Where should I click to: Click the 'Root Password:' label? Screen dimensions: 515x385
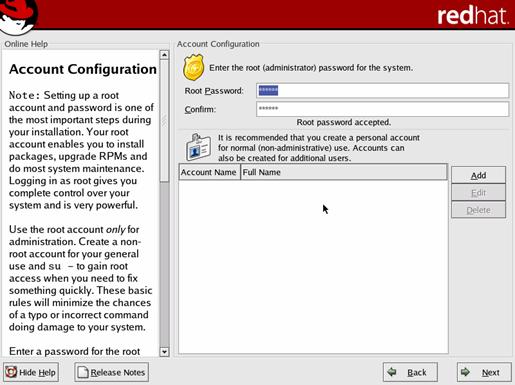214,91
